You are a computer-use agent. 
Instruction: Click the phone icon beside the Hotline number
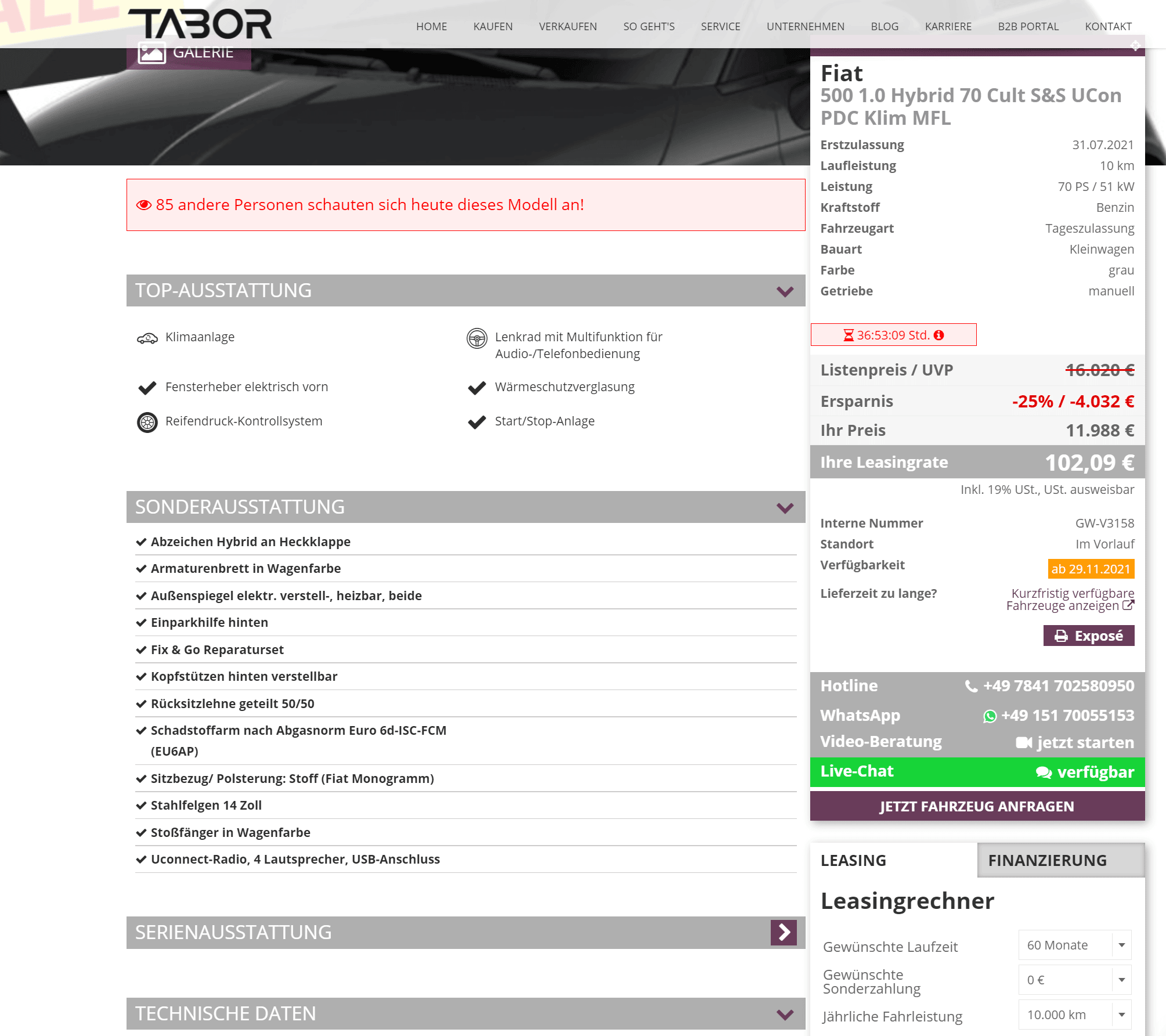pyautogui.click(x=971, y=687)
